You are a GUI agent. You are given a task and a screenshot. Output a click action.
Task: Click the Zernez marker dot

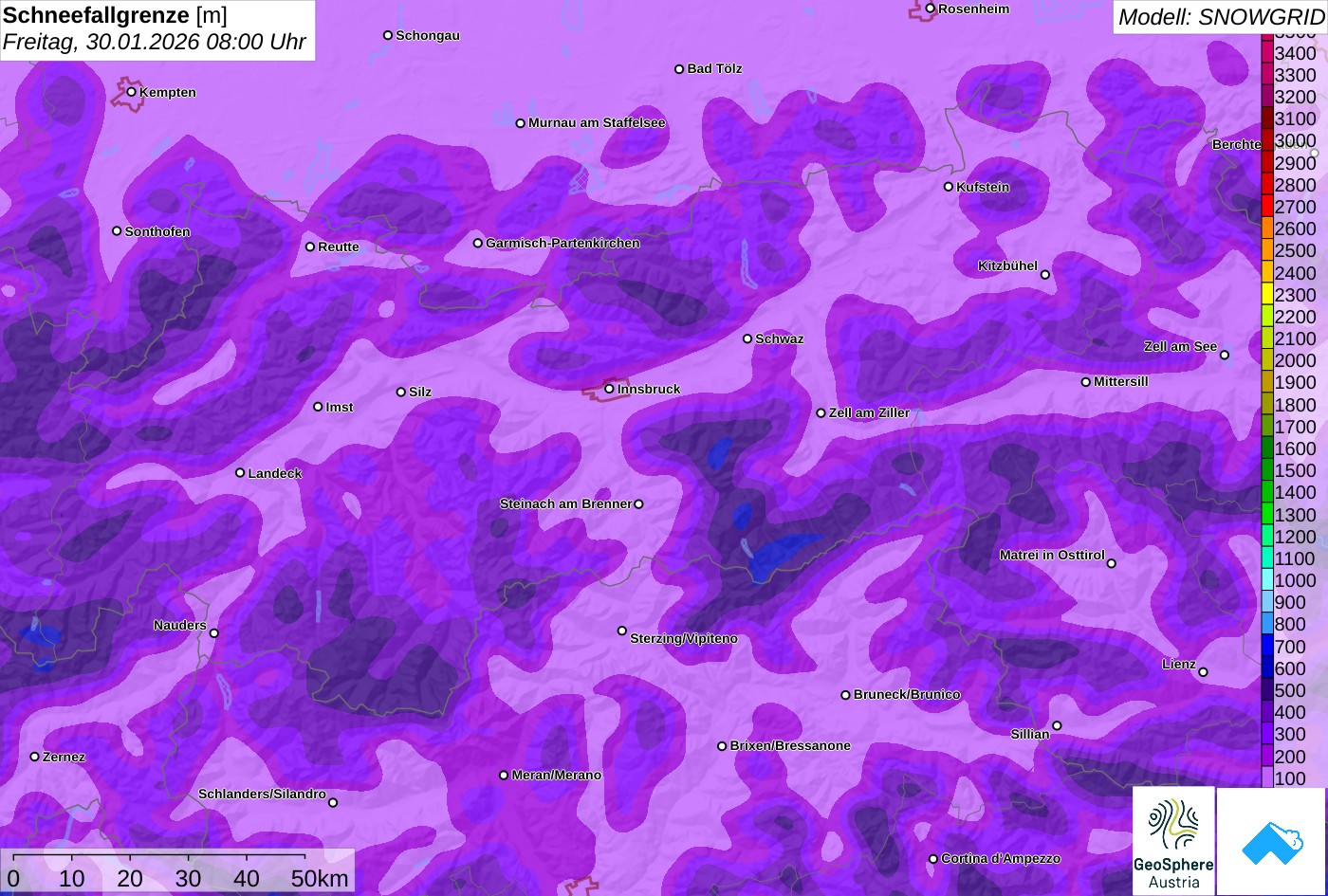pos(35,757)
